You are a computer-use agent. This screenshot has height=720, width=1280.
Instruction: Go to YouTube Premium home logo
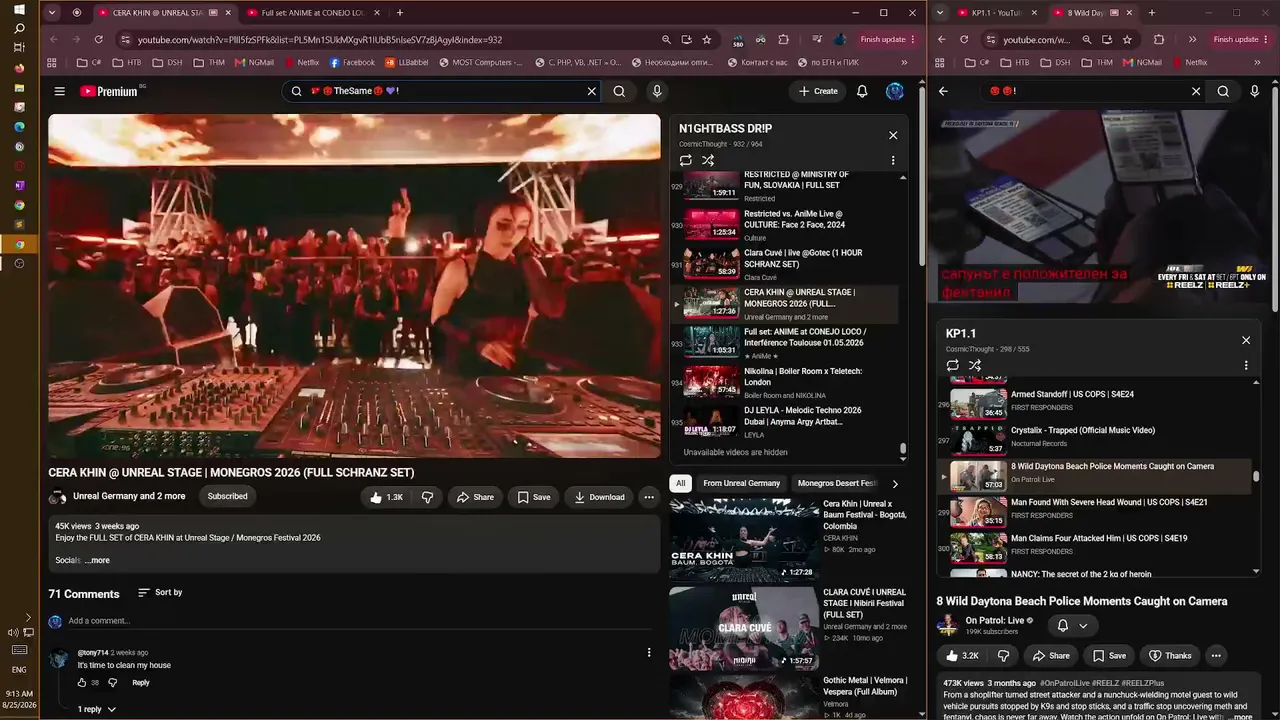111,91
